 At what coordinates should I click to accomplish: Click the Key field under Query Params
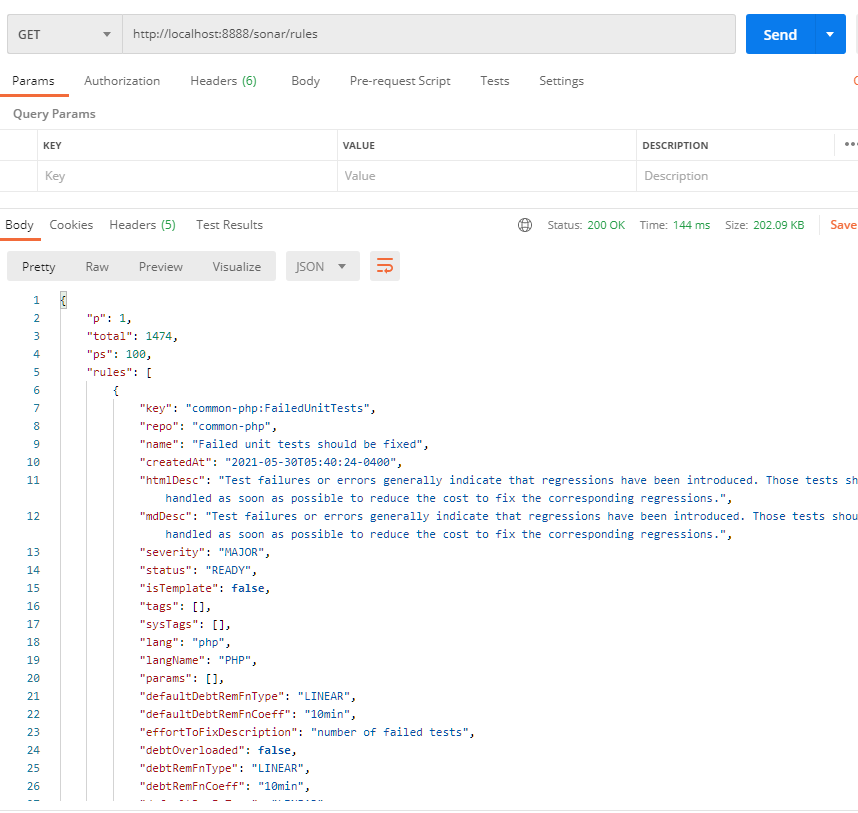[180, 176]
